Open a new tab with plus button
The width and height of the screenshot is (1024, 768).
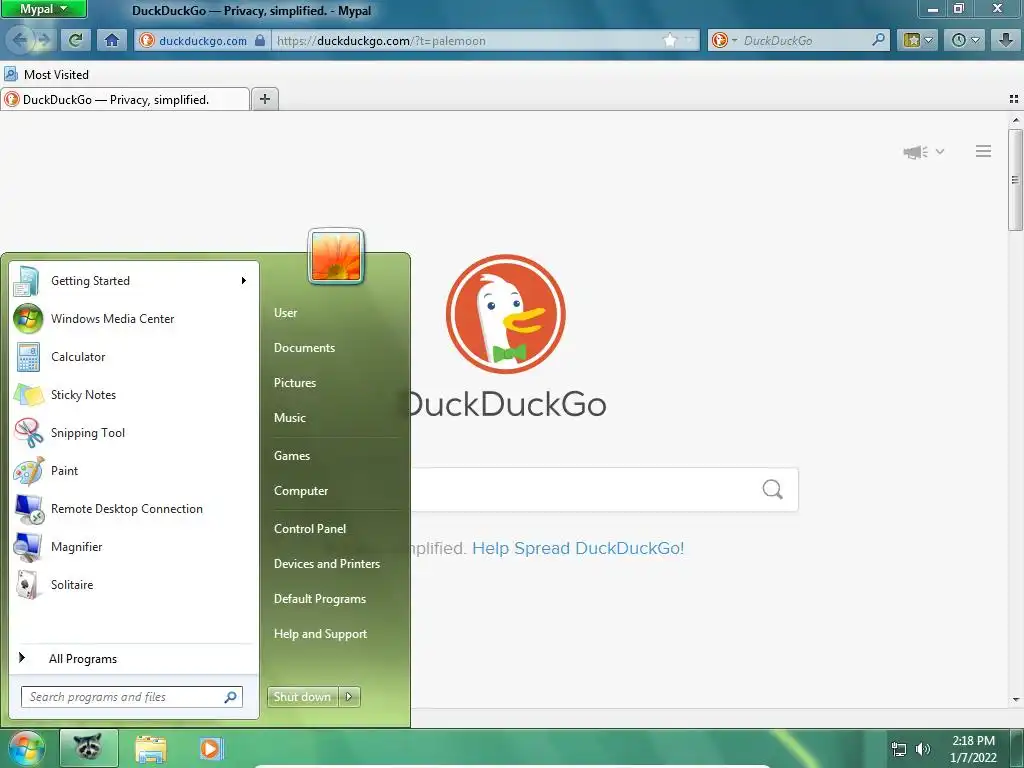coord(264,99)
